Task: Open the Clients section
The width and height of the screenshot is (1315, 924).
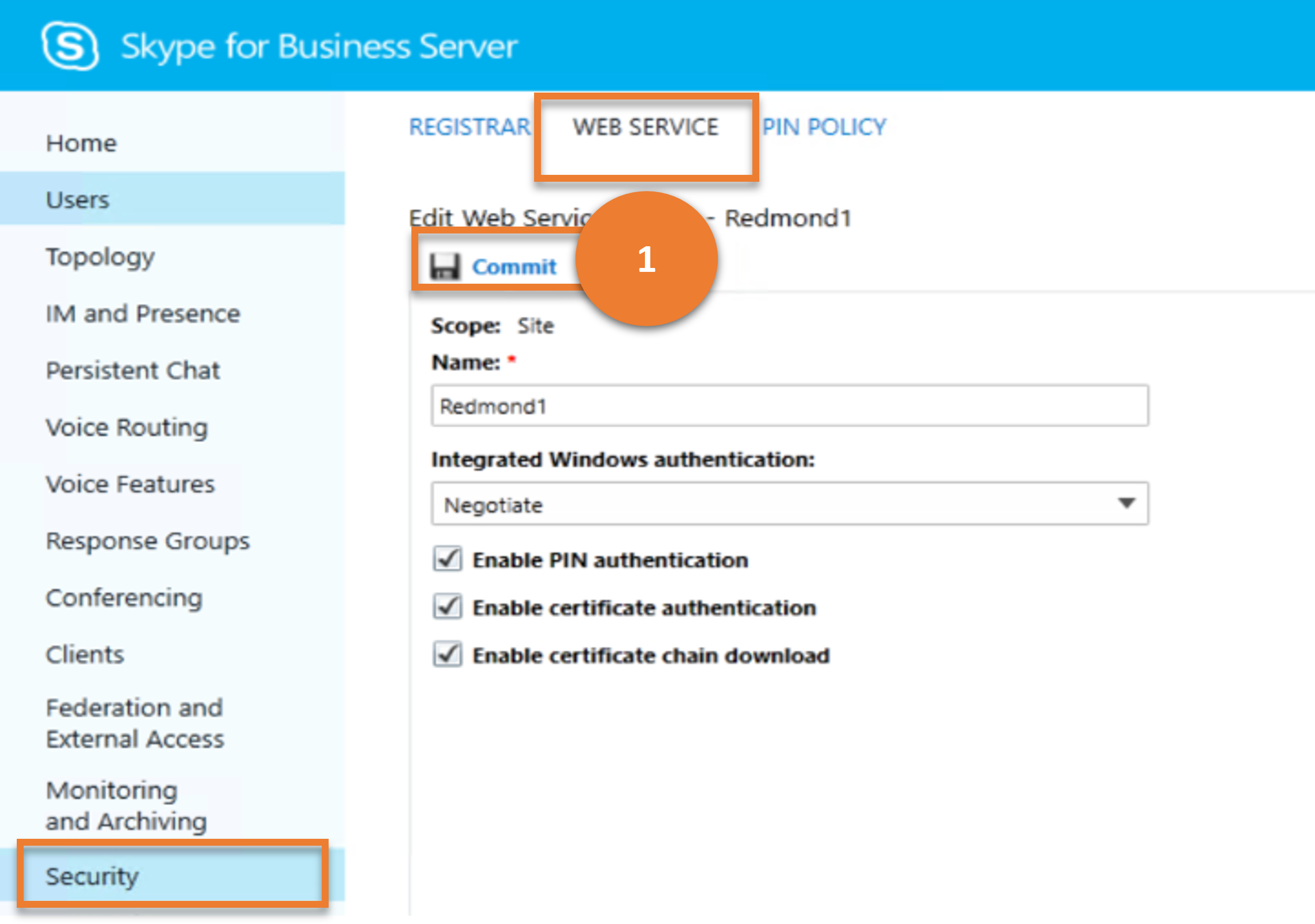Action: [85, 655]
